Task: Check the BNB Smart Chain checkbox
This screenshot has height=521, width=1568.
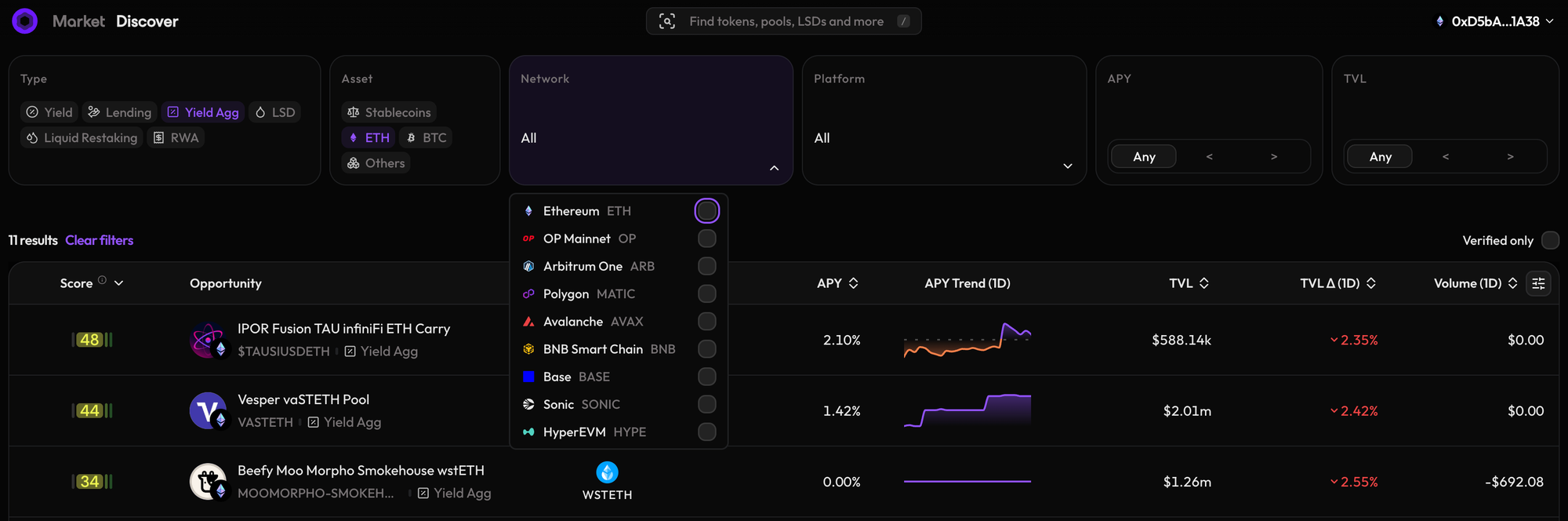Action: pos(706,349)
